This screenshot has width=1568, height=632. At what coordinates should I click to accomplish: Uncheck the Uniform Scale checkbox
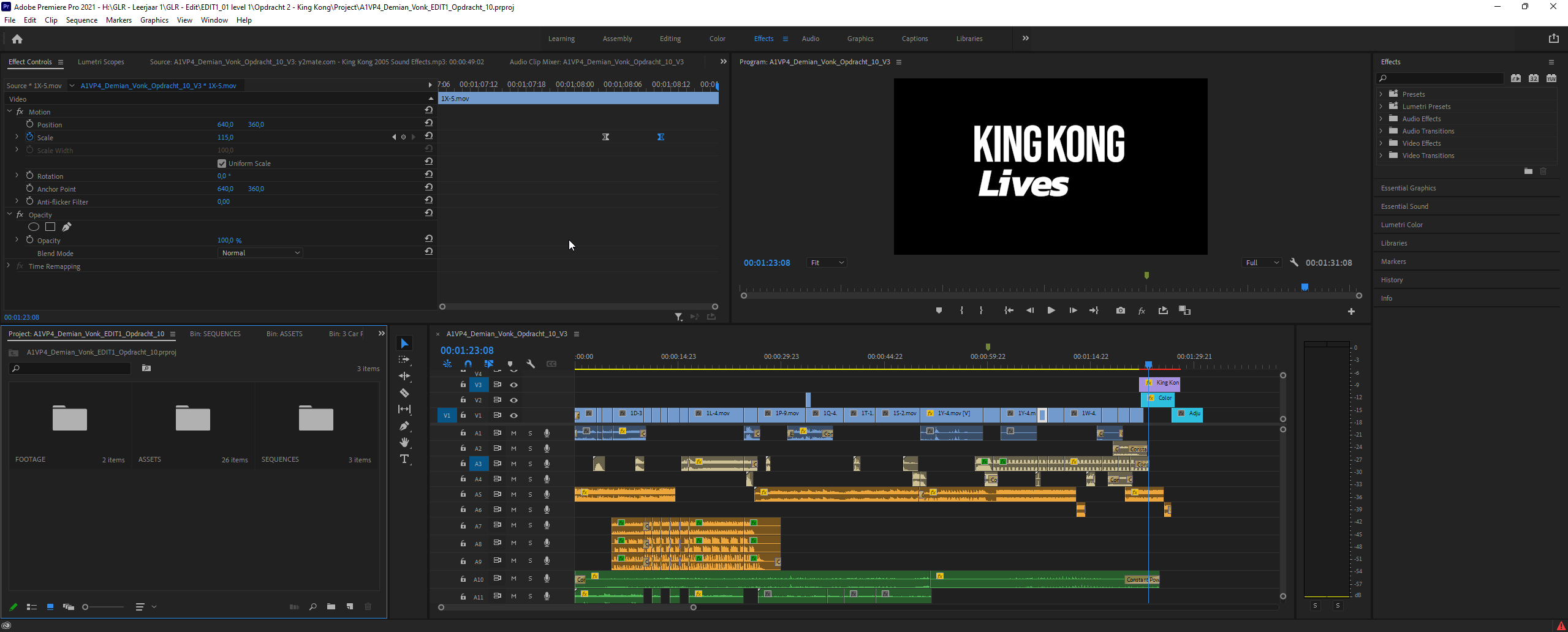click(x=222, y=164)
